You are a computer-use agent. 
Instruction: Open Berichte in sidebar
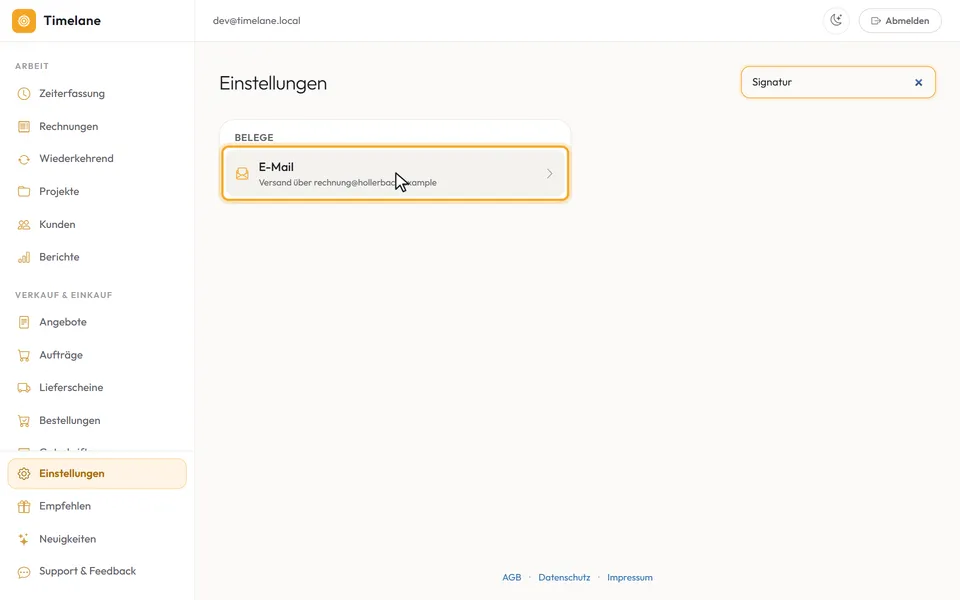point(97,257)
